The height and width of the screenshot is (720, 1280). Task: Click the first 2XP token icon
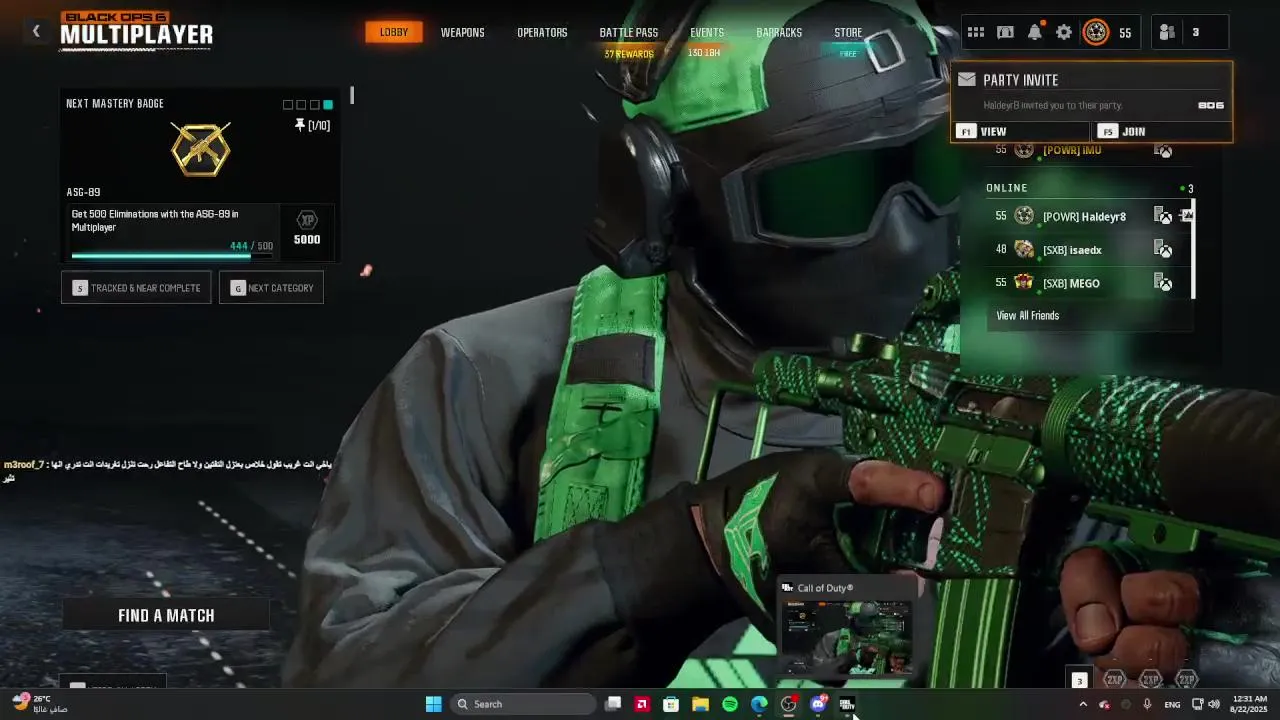(1114, 680)
